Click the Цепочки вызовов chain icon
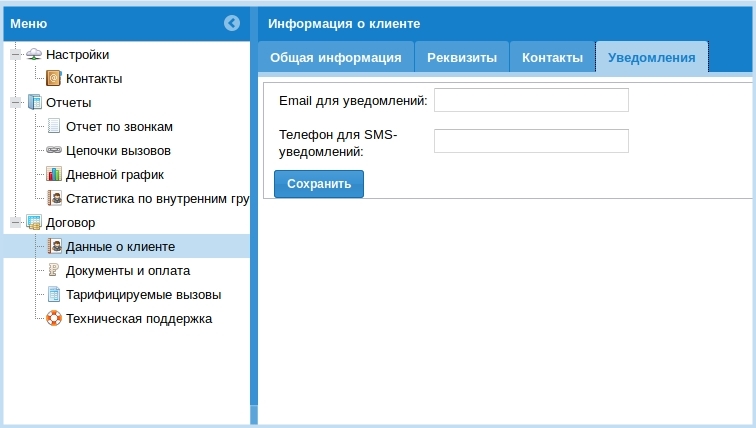The width and height of the screenshot is (756, 428). pos(54,150)
